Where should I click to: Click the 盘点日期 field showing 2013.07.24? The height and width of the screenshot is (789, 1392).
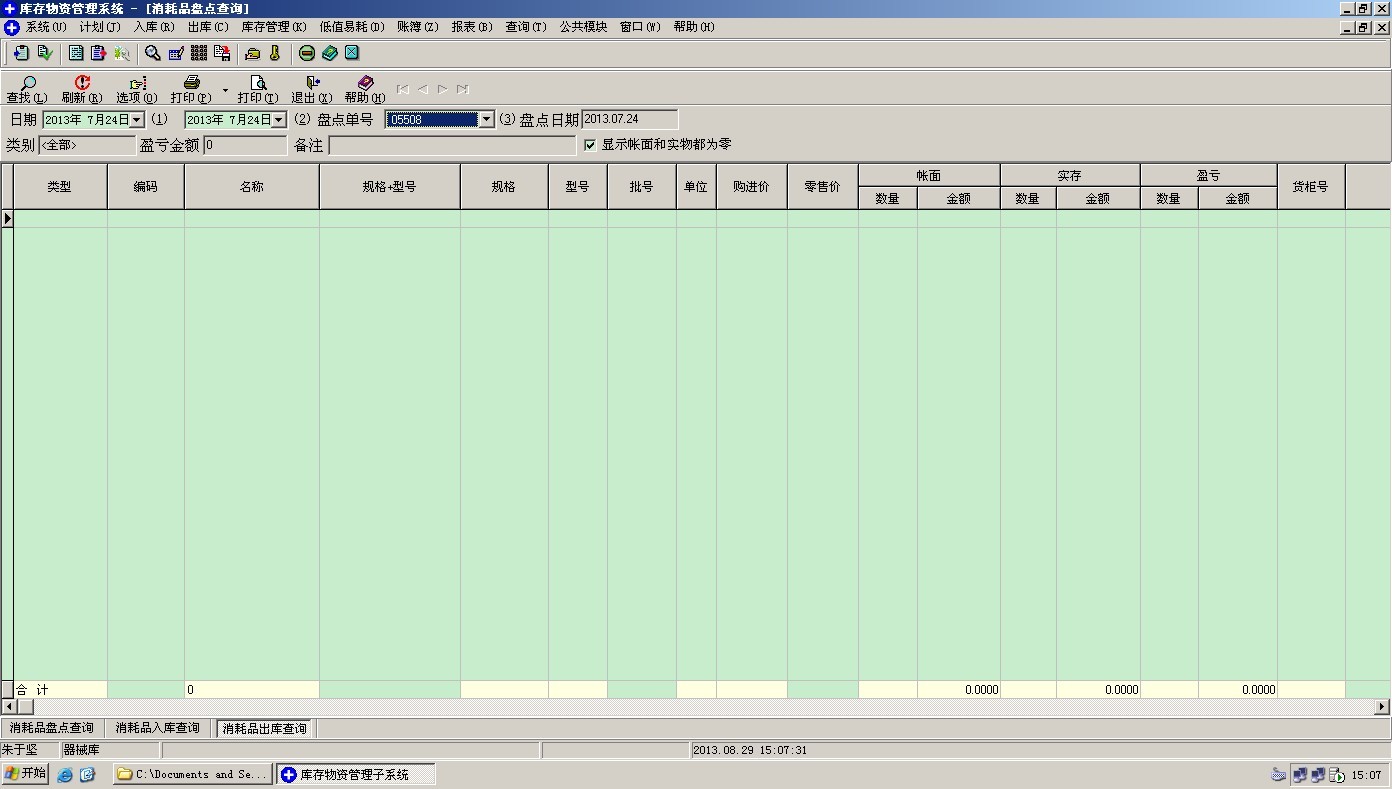pyautogui.click(x=630, y=120)
